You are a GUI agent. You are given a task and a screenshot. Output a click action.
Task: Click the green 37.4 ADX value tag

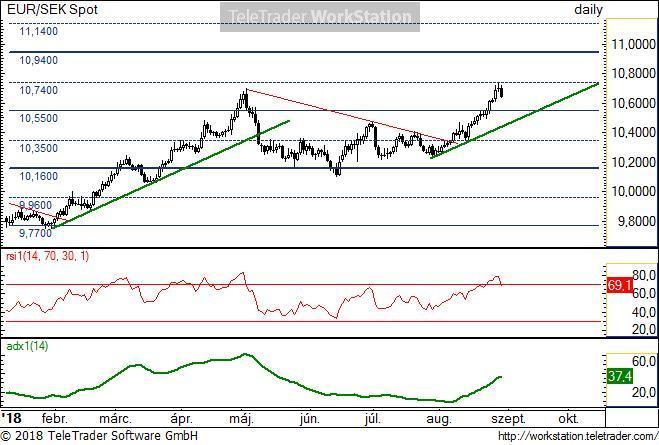coord(619,376)
